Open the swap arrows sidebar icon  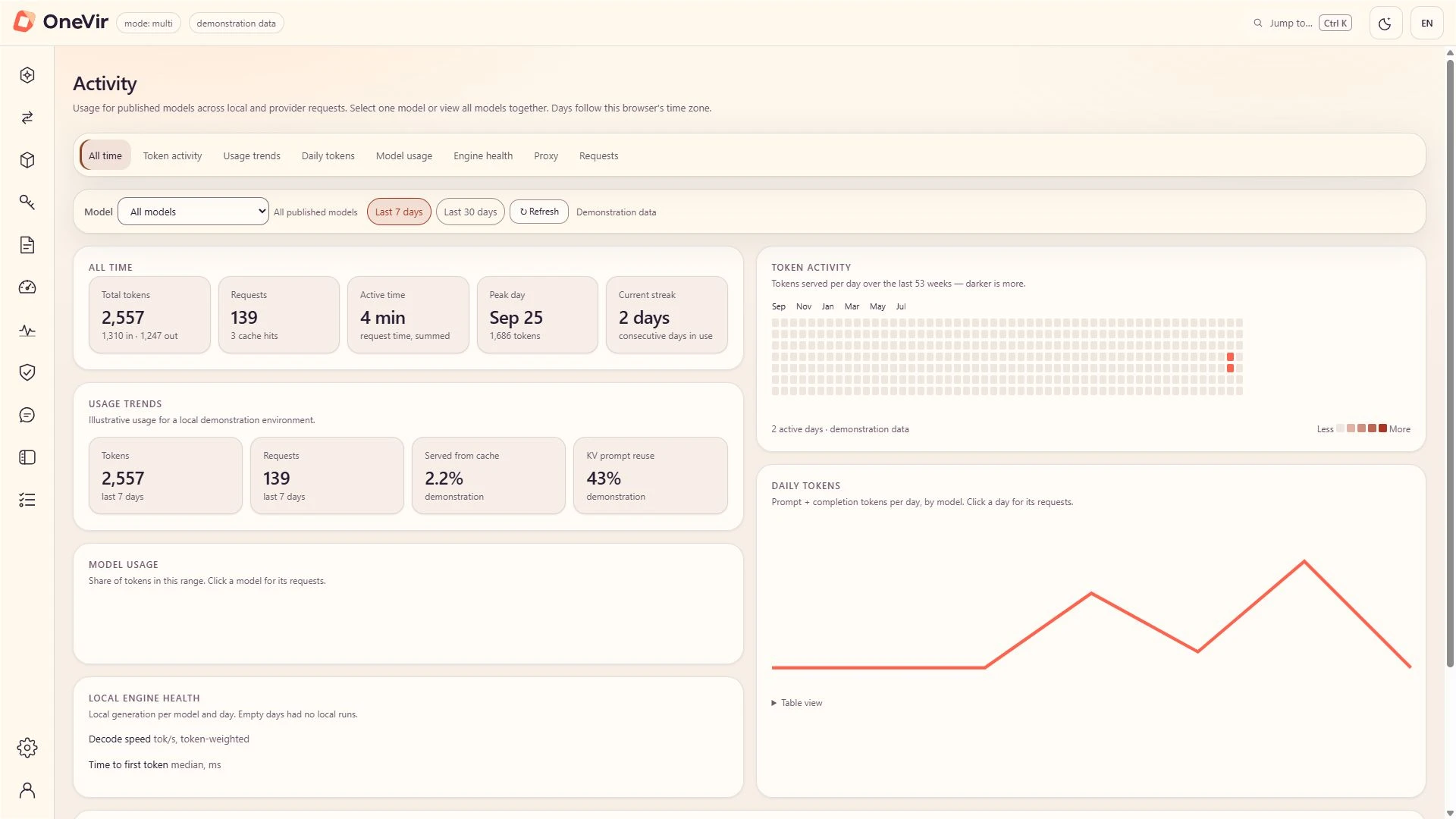[x=27, y=118]
